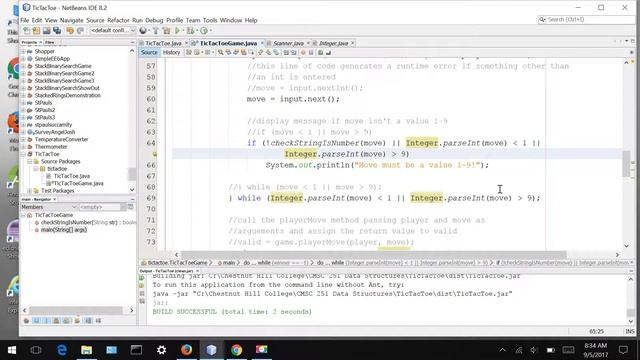The width and height of the screenshot is (640, 360).
Task: Collapse the Source Packages node
Action: click(30, 162)
